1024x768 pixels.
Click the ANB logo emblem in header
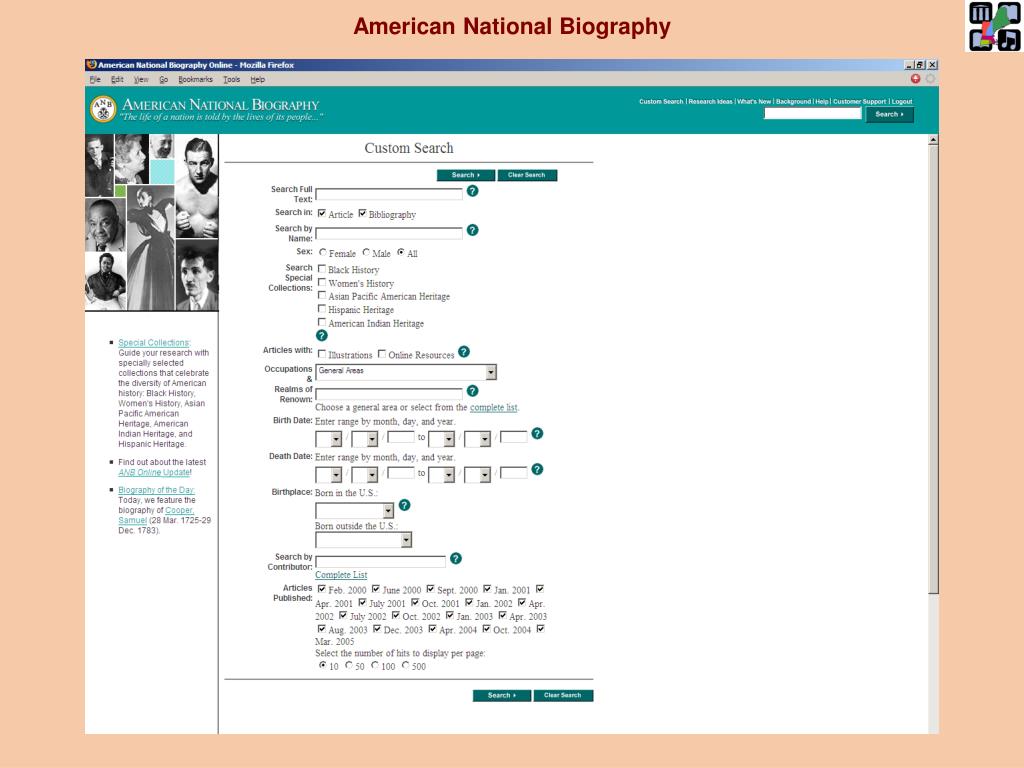(x=103, y=109)
